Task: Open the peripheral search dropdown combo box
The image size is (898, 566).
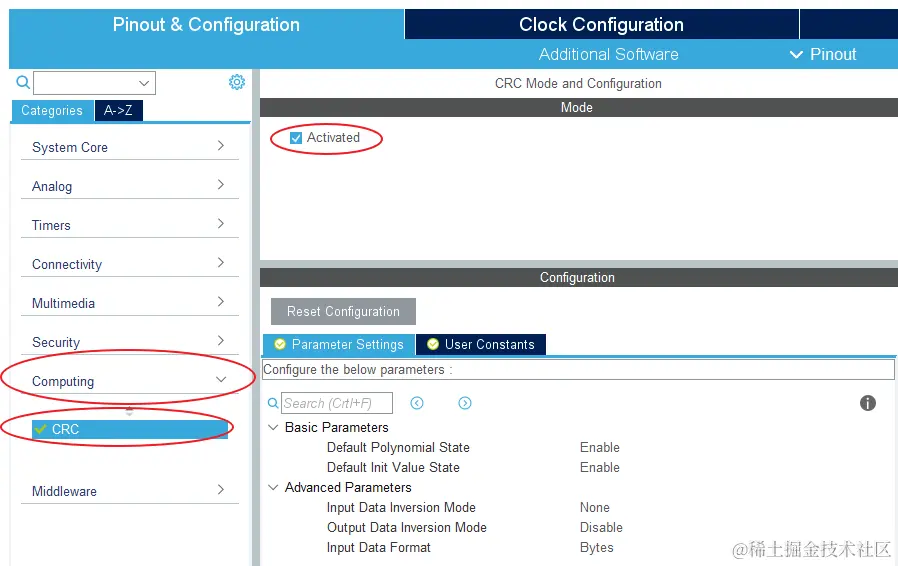Action: pos(94,83)
